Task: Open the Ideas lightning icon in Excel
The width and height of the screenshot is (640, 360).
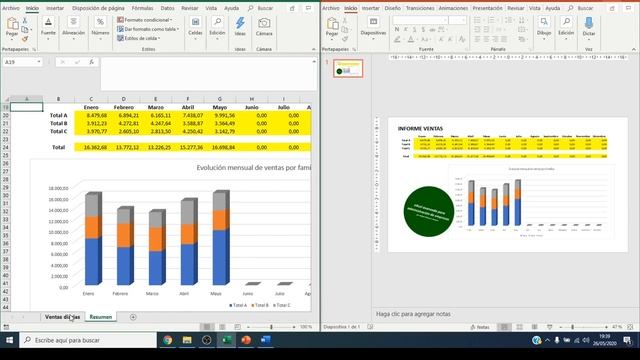Action: [x=240, y=23]
